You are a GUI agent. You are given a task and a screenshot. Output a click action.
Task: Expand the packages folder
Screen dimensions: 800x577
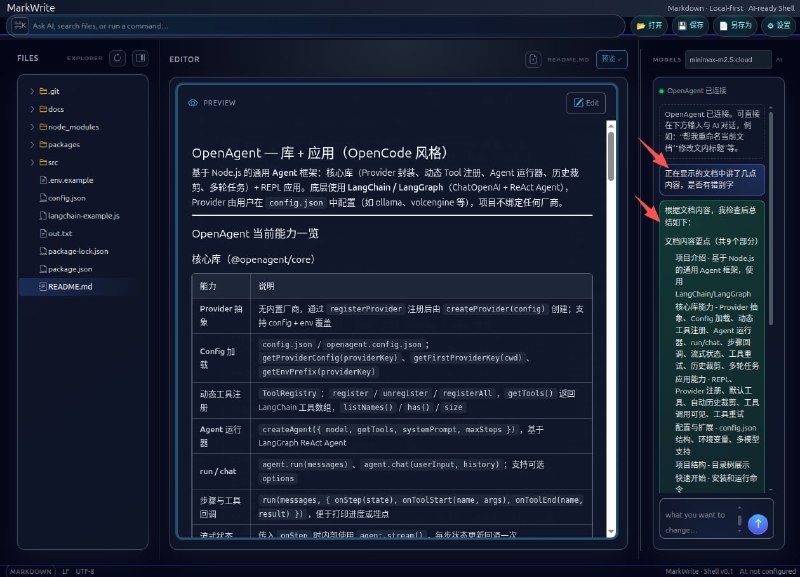tap(32, 144)
